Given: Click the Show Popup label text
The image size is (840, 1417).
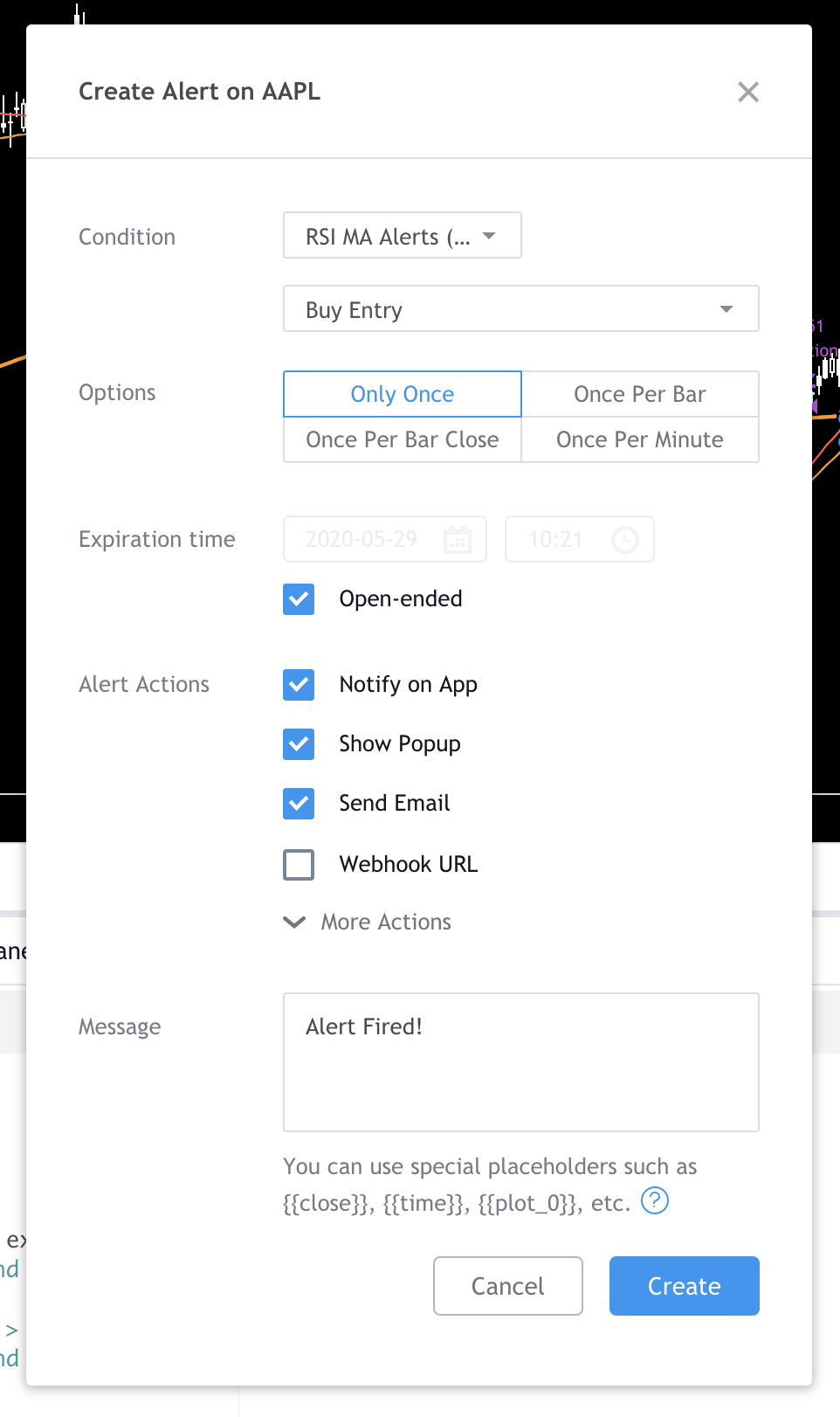Looking at the screenshot, I should pyautogui.click(x=400, y=743).
